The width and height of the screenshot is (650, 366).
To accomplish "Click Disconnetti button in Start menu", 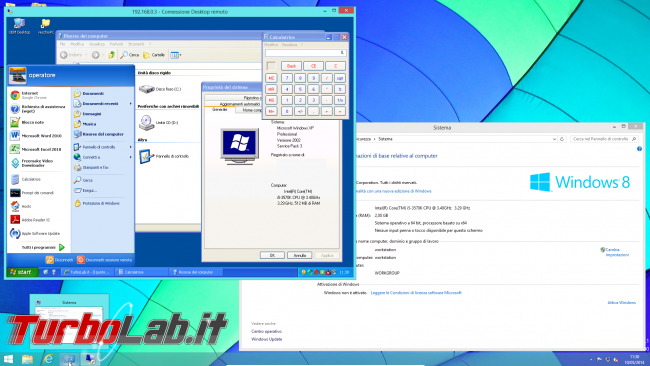I will [59, 260].
